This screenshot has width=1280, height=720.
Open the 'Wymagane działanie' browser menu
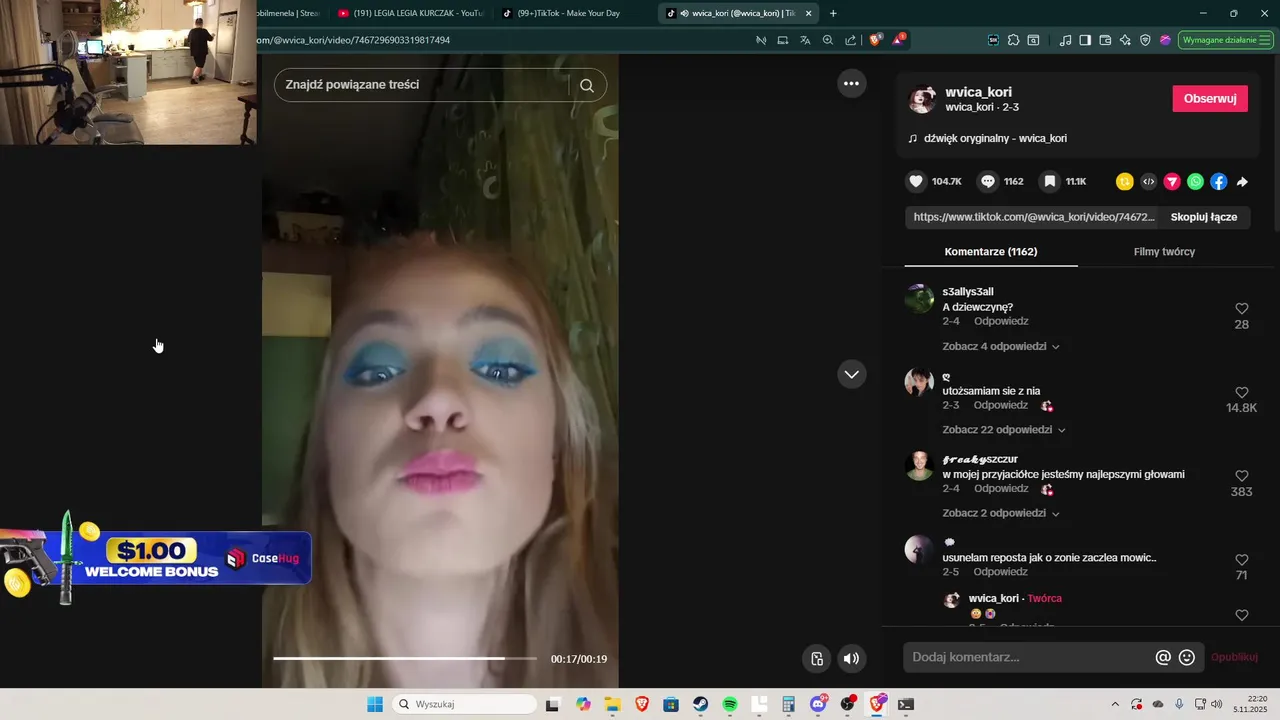(1226, 40)
